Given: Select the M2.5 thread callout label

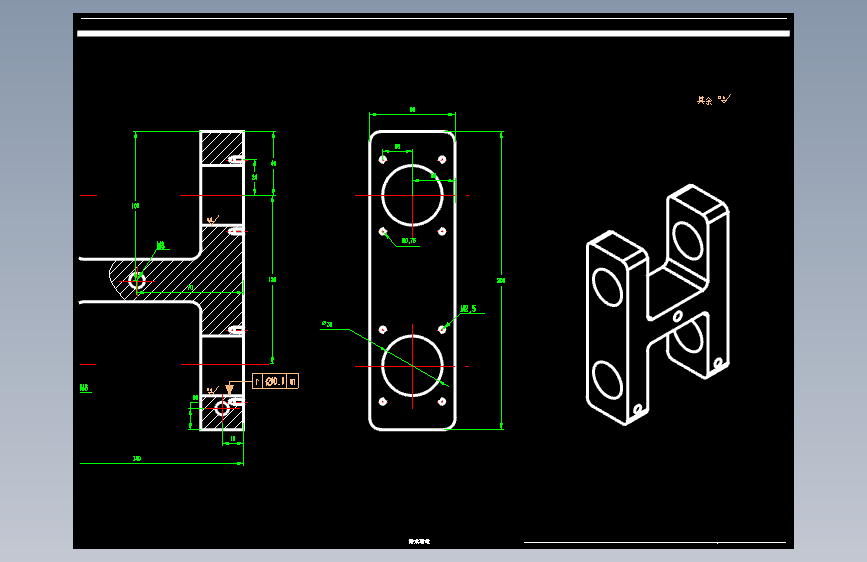Looking at the screenshot, I should [468, 309].
